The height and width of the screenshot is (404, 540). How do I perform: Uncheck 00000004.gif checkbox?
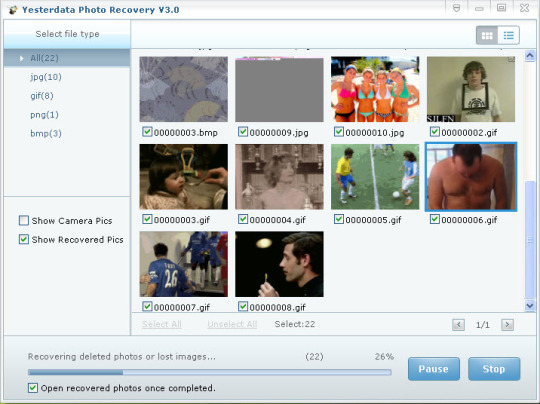pyautogui.click(x=243, y=219)
